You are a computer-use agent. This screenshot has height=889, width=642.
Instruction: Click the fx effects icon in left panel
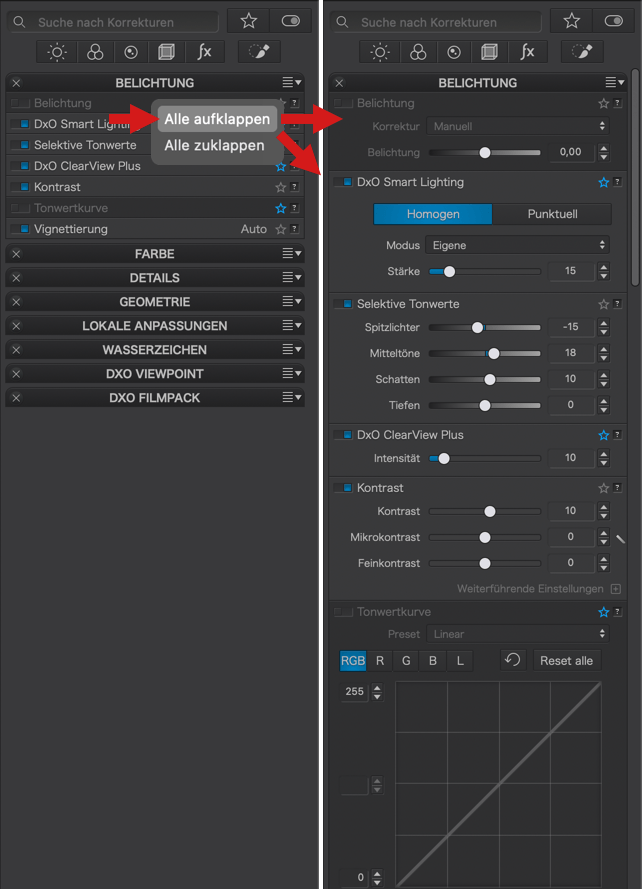204,52
